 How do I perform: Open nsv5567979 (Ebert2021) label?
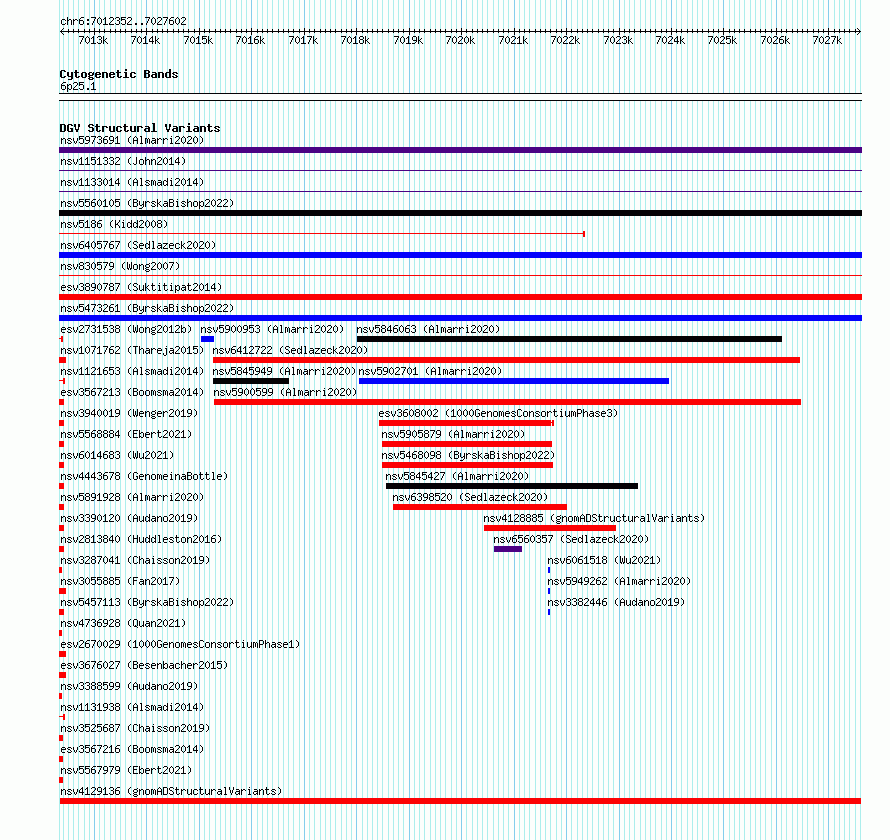coord(126,770)
